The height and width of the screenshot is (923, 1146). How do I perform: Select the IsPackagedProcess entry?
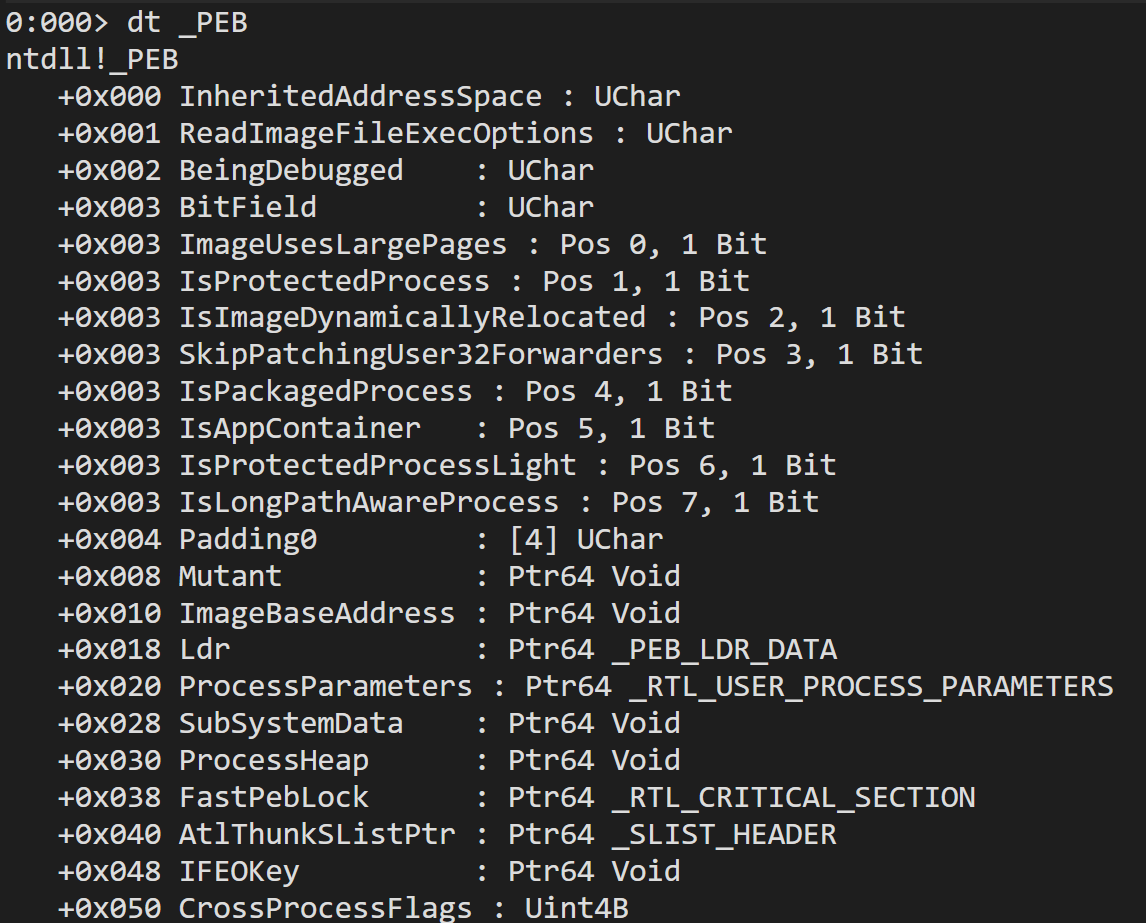(325, 391)
